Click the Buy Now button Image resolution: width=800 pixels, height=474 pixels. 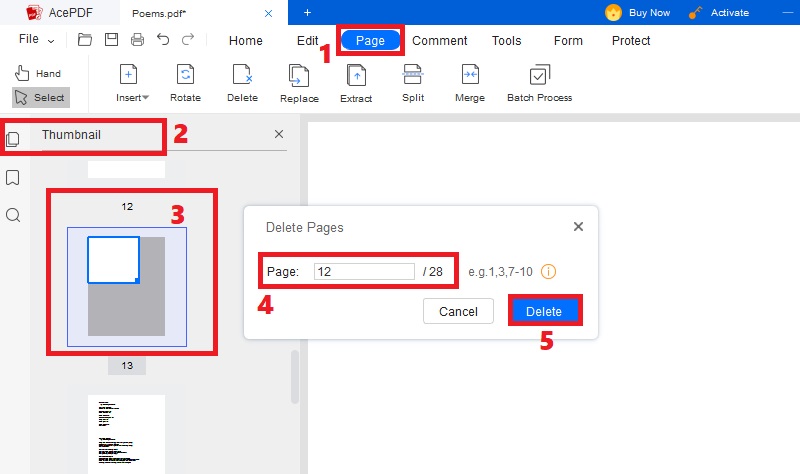pyautogui.click(x=638, y=13)
